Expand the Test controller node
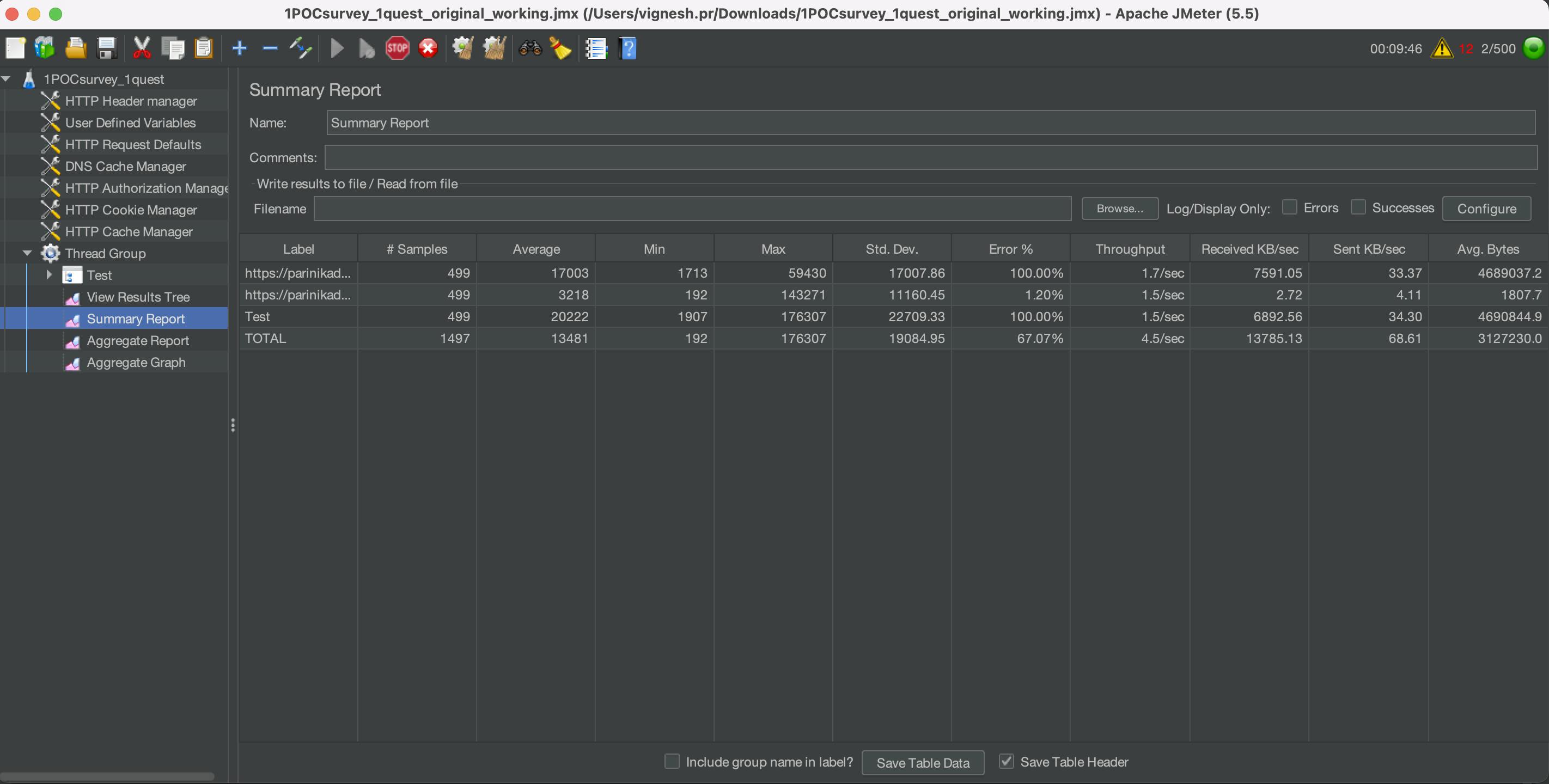Viewport: 1549px width, 784px height. tap(50, 275)
